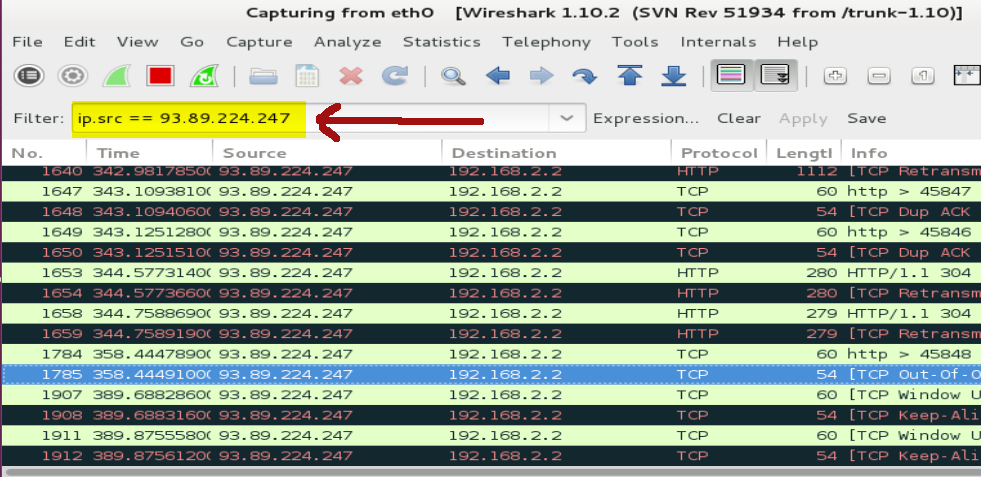981x477 pixels.
Task: Open the Capture menu
Action: pos(259,42)
